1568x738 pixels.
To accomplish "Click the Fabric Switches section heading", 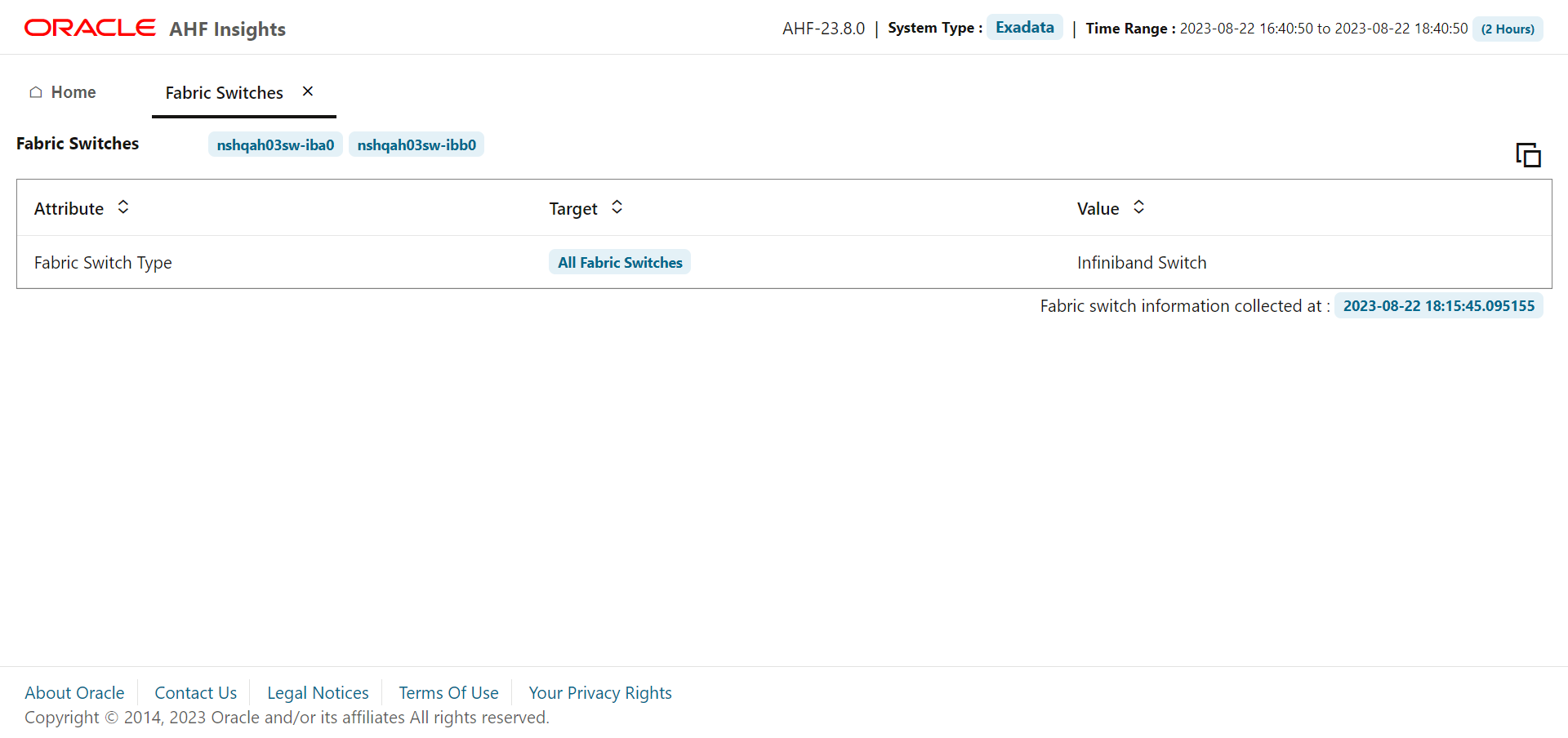I will (x=78, y=143).
